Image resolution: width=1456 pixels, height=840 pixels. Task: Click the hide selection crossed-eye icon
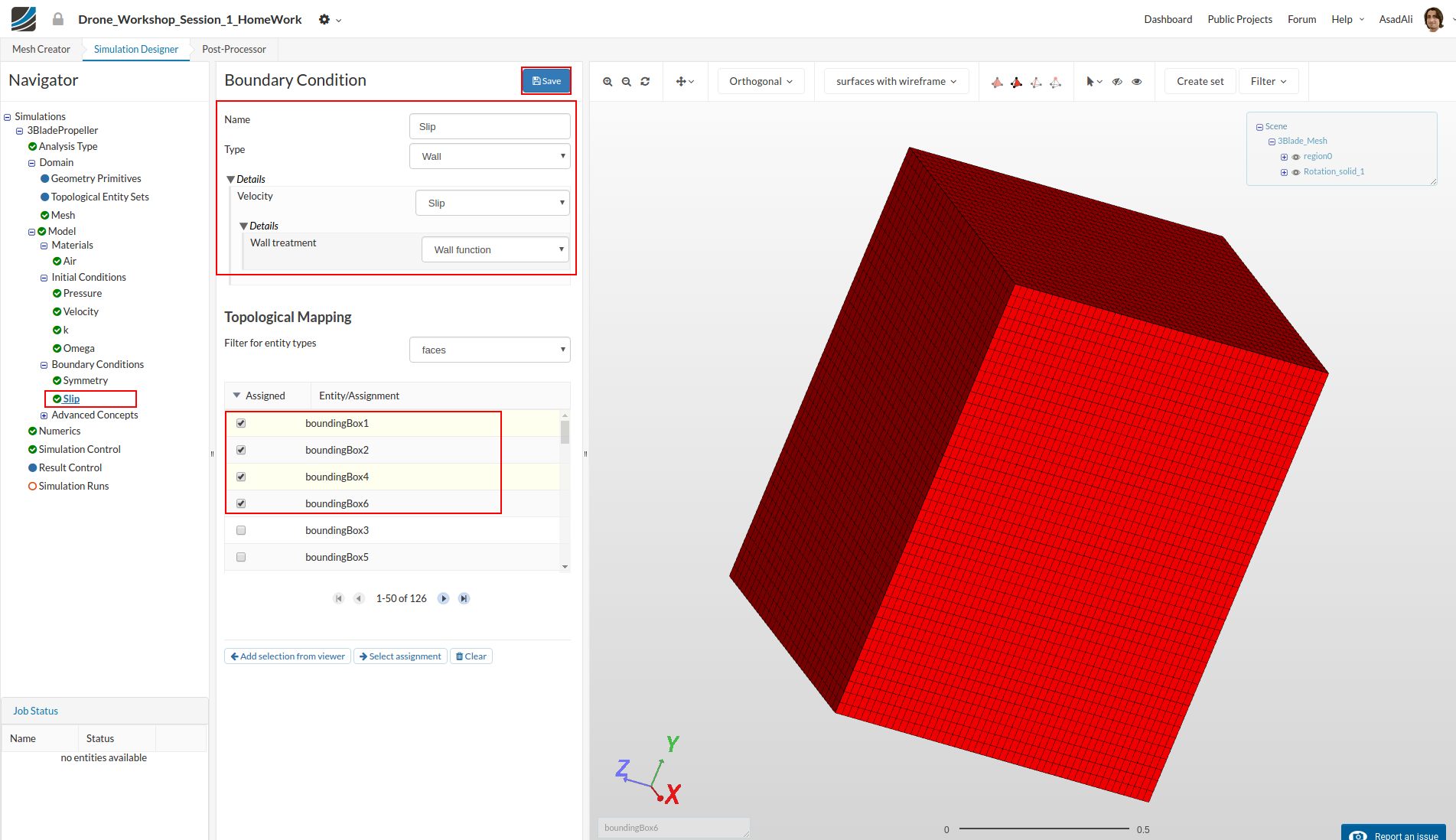click(x=1117, y=82)
